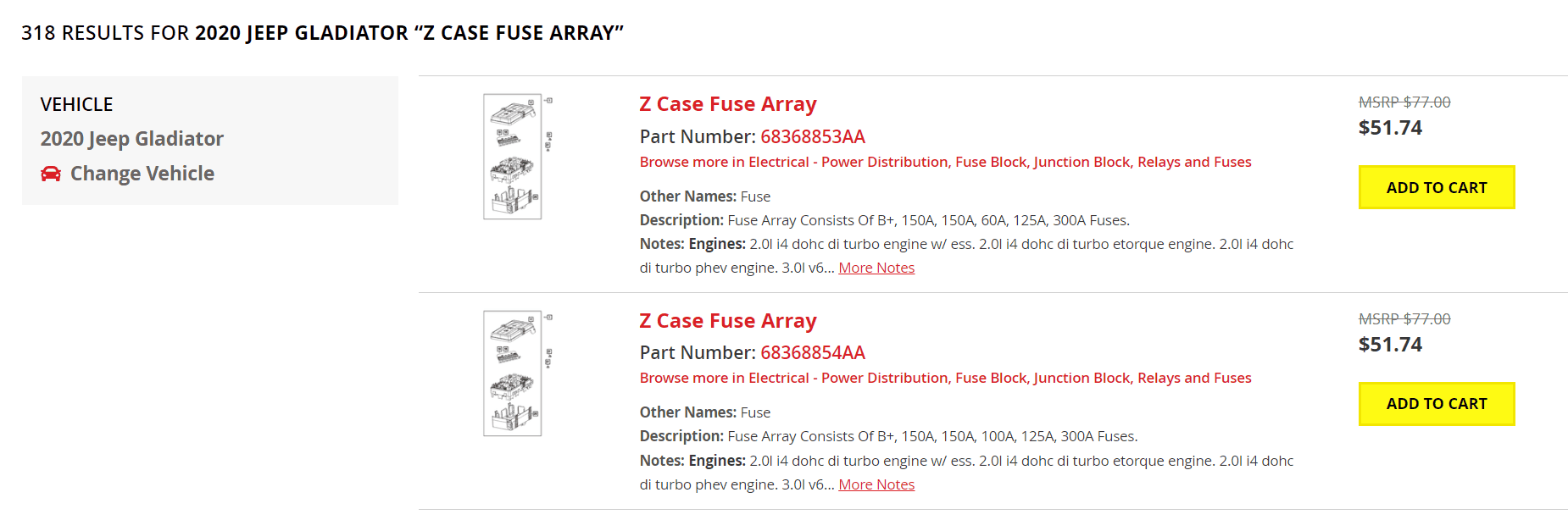Browse Electrical Power Distribution category in first result
Image resolution: width=1568 pixels, height=520 pixels.
[945, 162]
